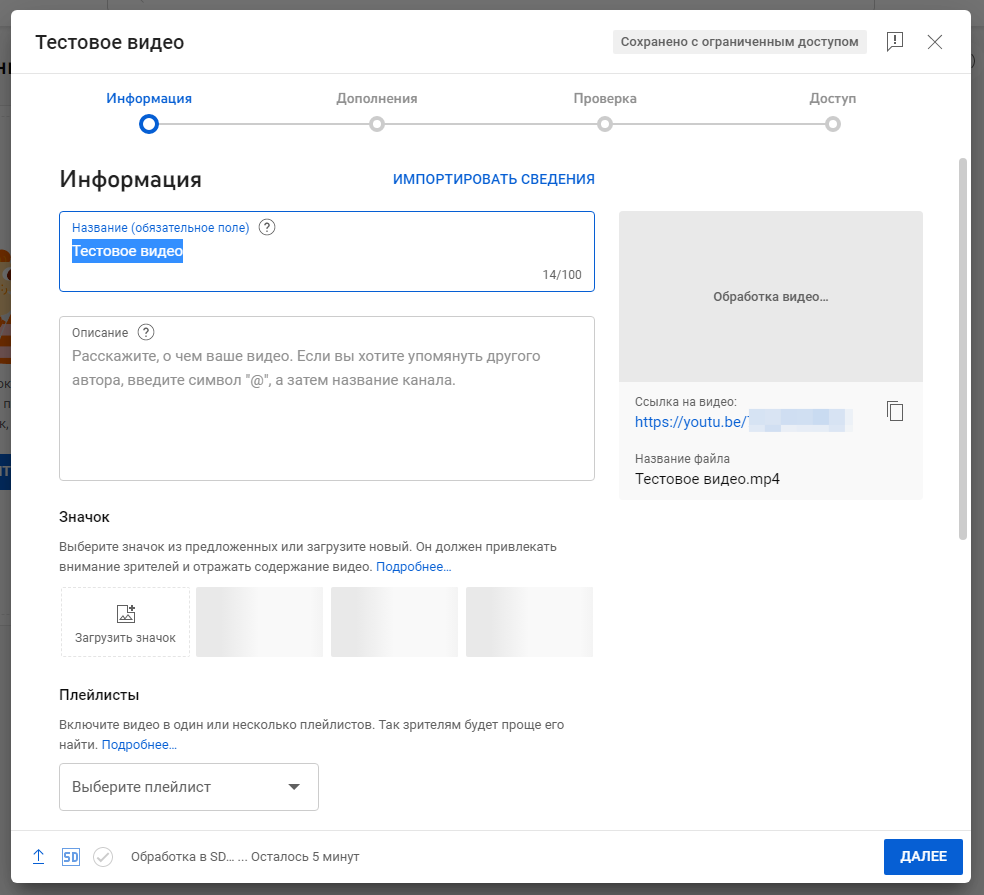
Task: Click the title field with Тестовое видео
Action: [x=327, y=252]
